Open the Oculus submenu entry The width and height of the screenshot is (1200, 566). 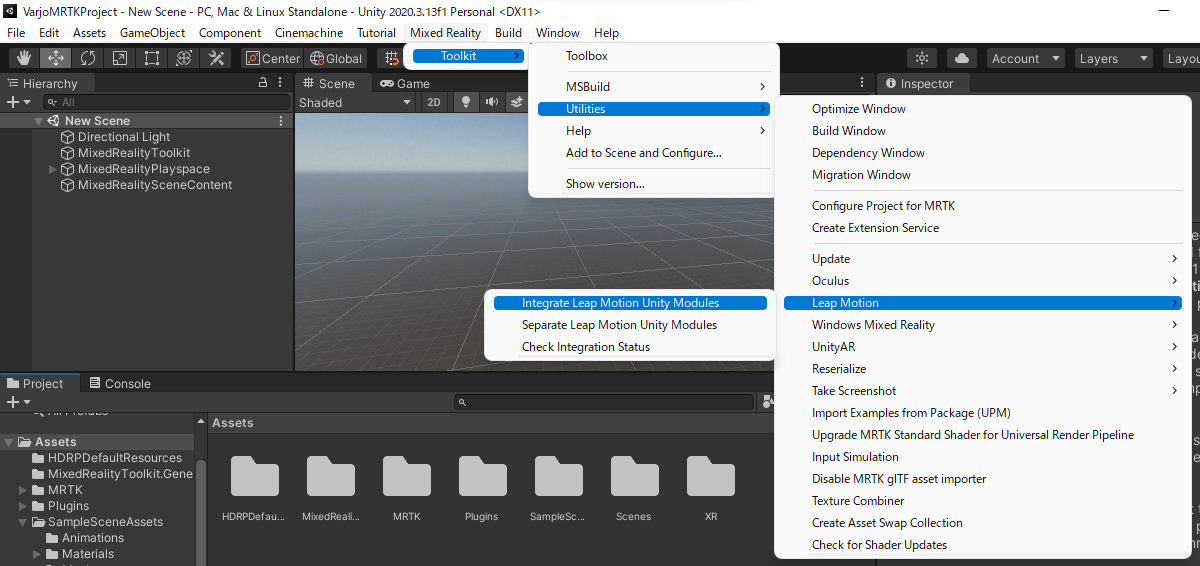pyautogui.click(x=983, y=281)
